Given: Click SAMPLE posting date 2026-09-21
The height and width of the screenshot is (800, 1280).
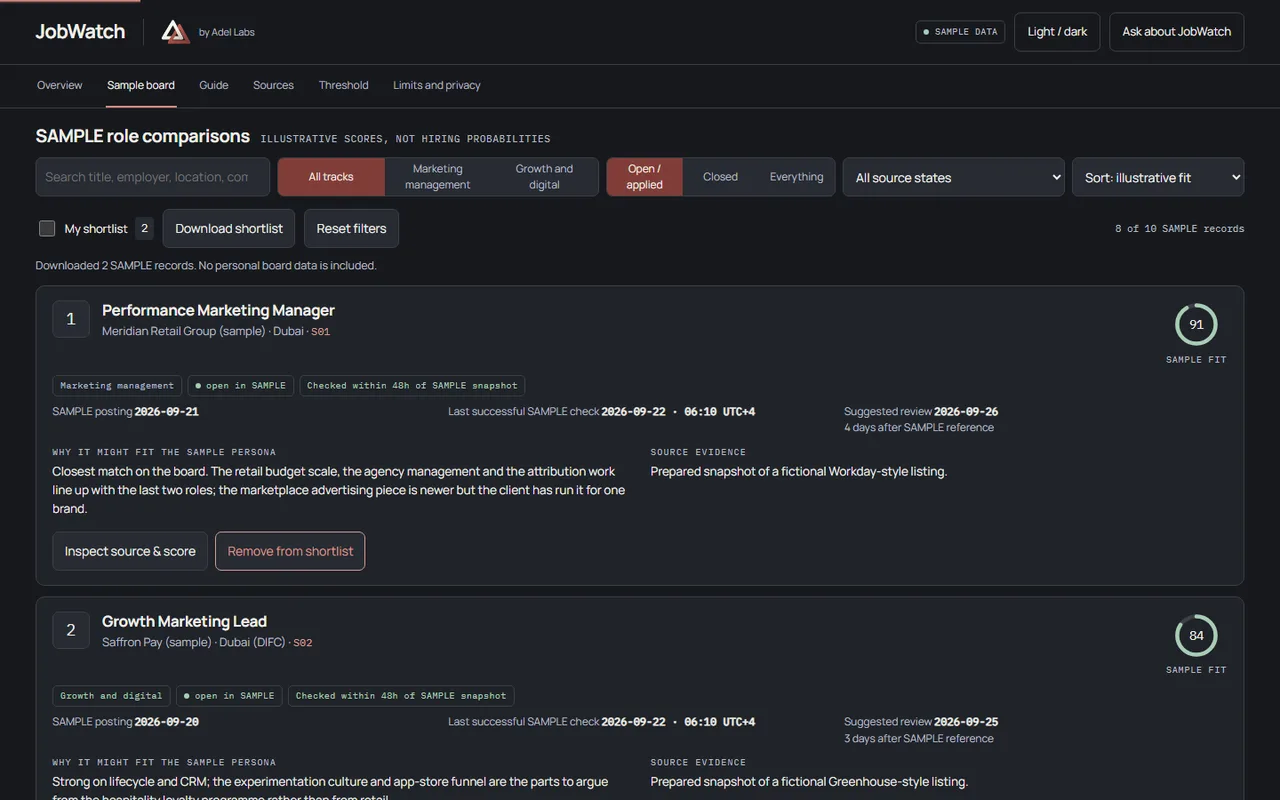Looking at the screenshot, I should pos(167,411).
